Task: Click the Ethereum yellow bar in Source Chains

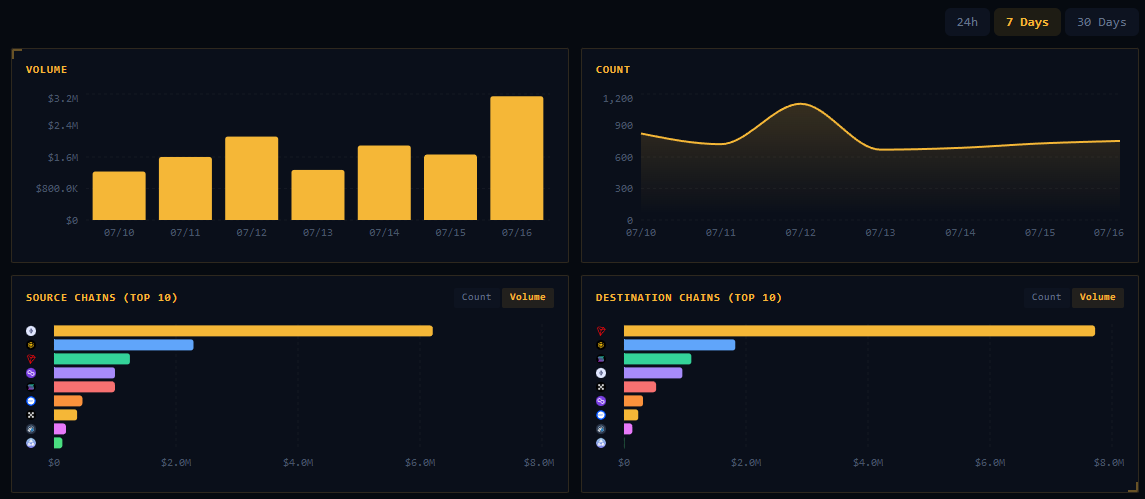Action: (x=243, y=331)
